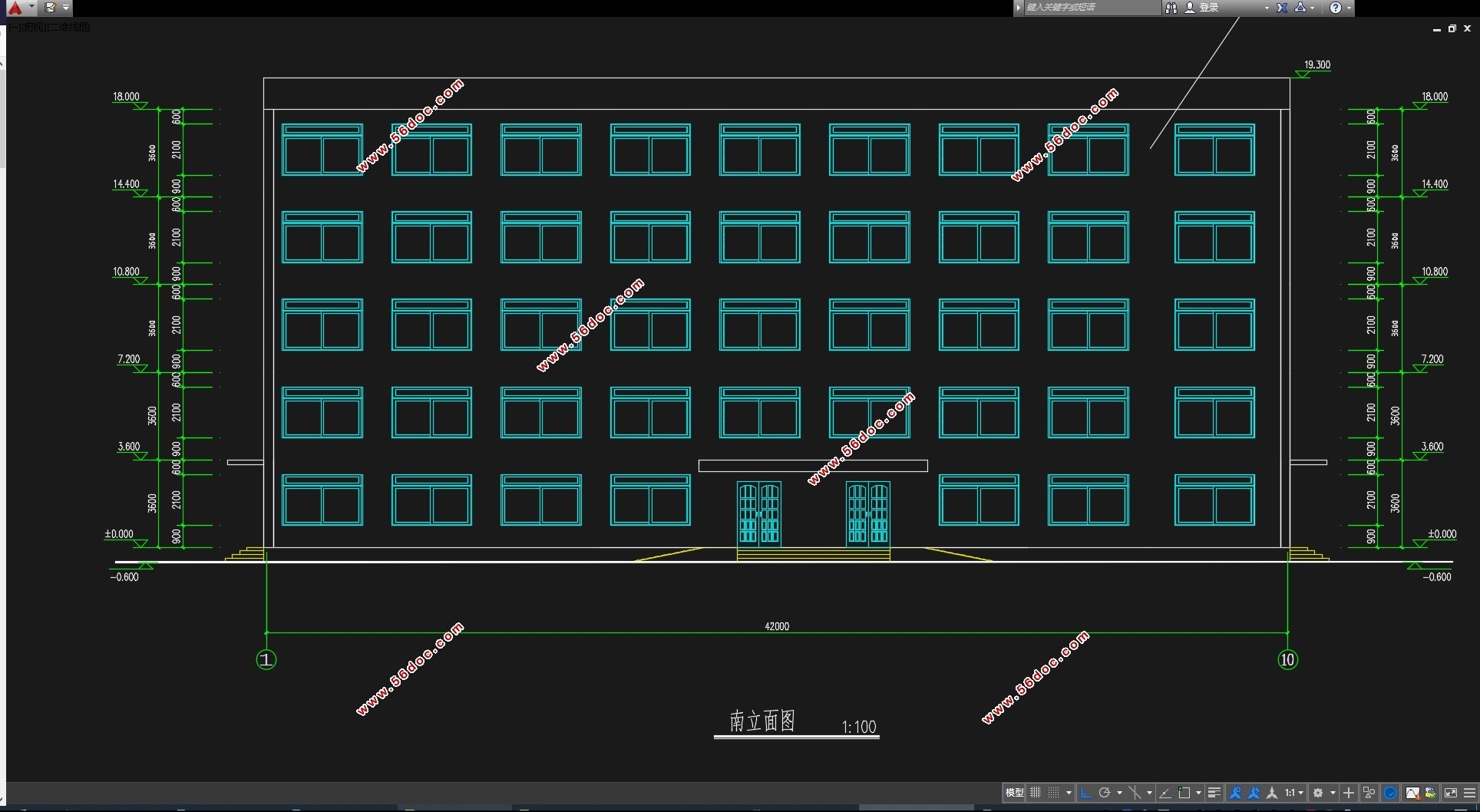
Task: Switch to the 模型 model space button
Action: (1014, 793)
